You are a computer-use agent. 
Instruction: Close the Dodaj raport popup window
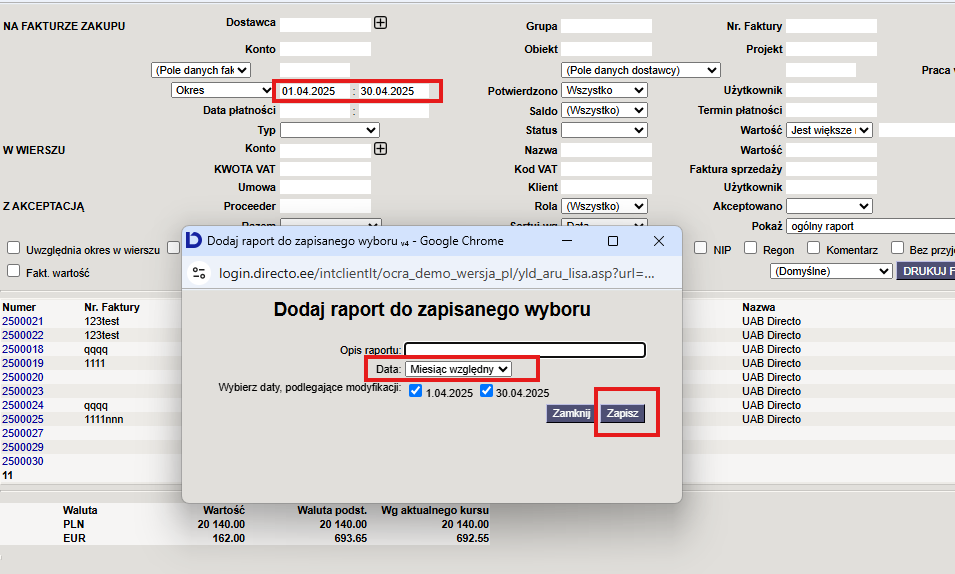(659, 241)
